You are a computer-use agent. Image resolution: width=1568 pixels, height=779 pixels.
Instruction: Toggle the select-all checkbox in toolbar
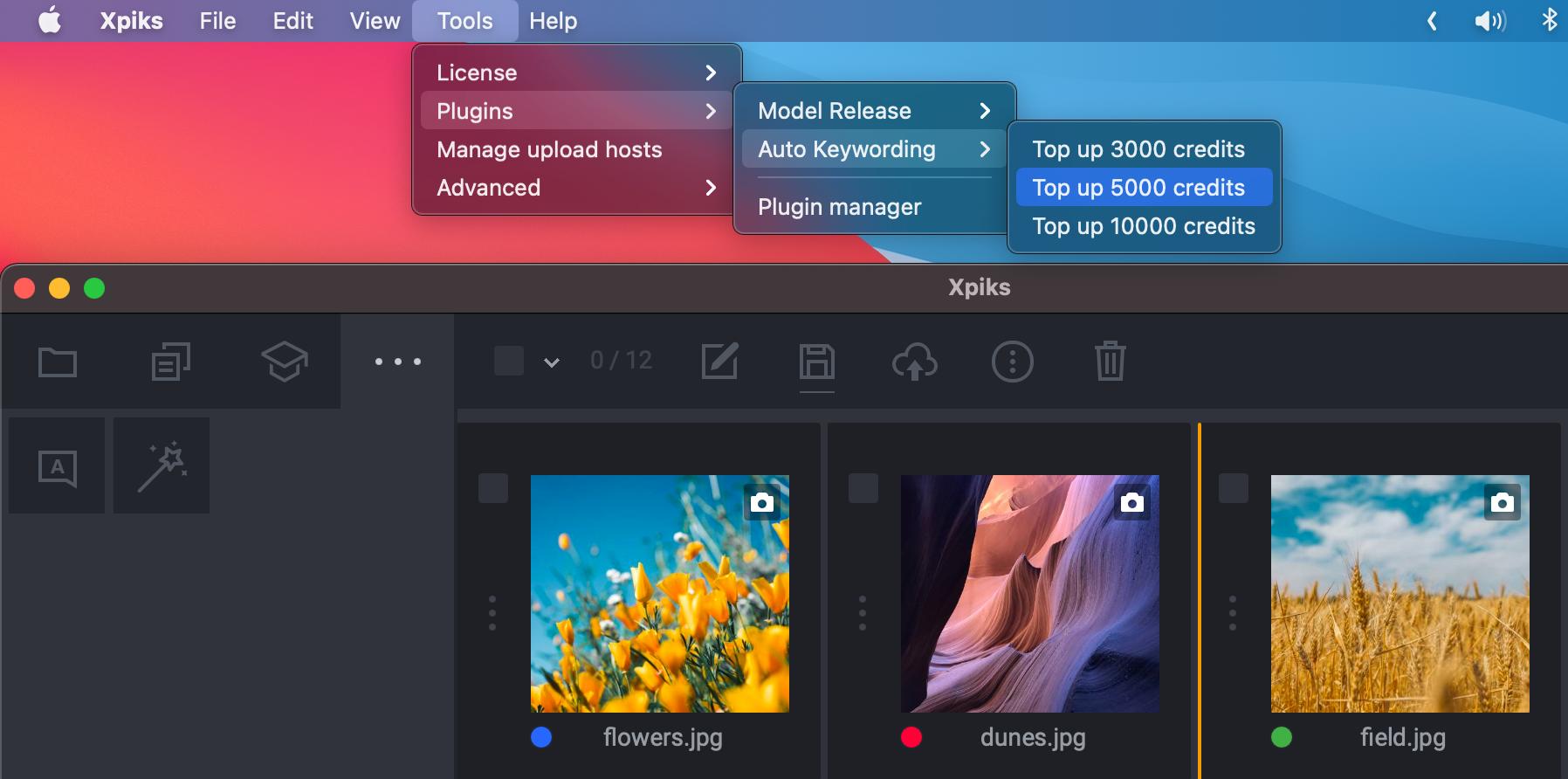tap(509, 361)
